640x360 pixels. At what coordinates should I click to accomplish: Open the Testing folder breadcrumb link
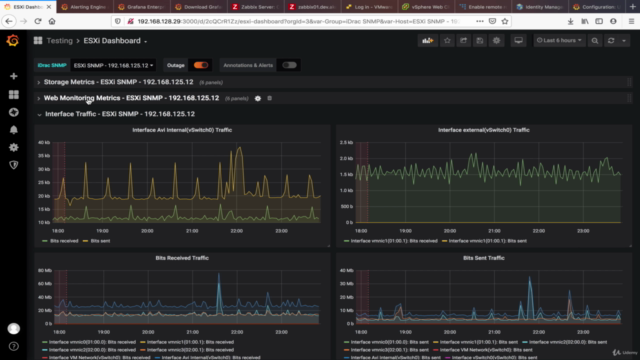click(59, 41)
